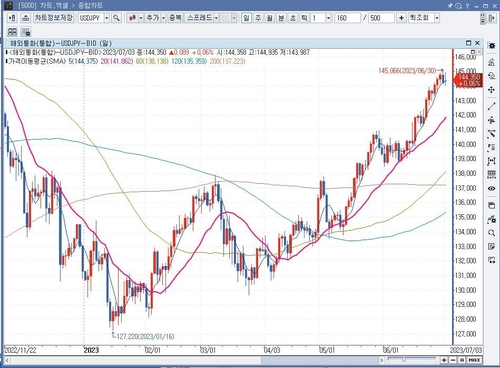500x368 pixels.
Task: Click the right panel toggle toolbar icon
Action: pyautogui.click(x=491, y=18)
